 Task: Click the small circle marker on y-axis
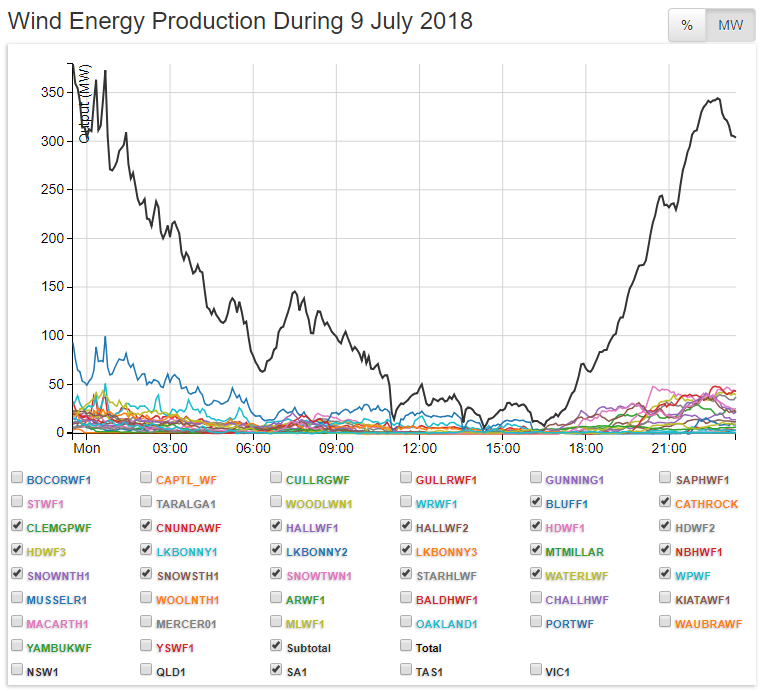point(85,137)
